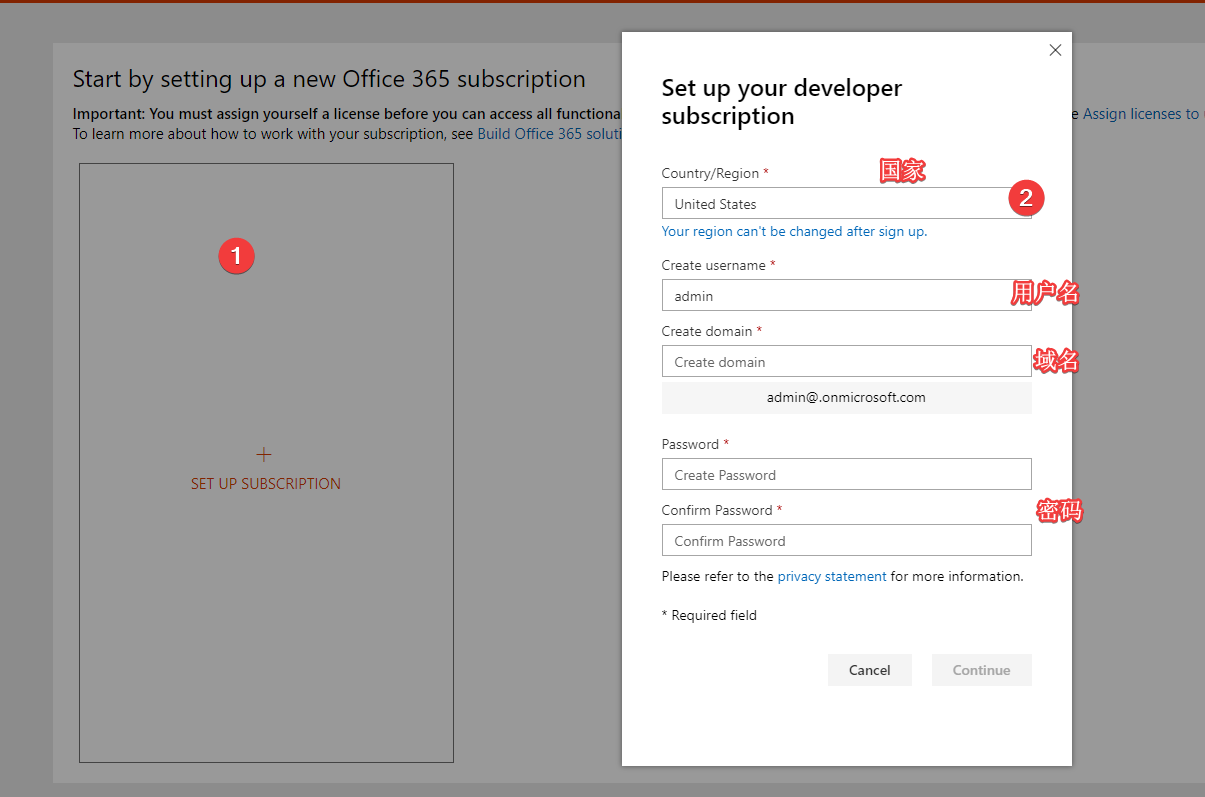Viewport: 1205px width, 797px height.
Task: Click the red circle marker numbered 2
Action: tap(1025, 198)
